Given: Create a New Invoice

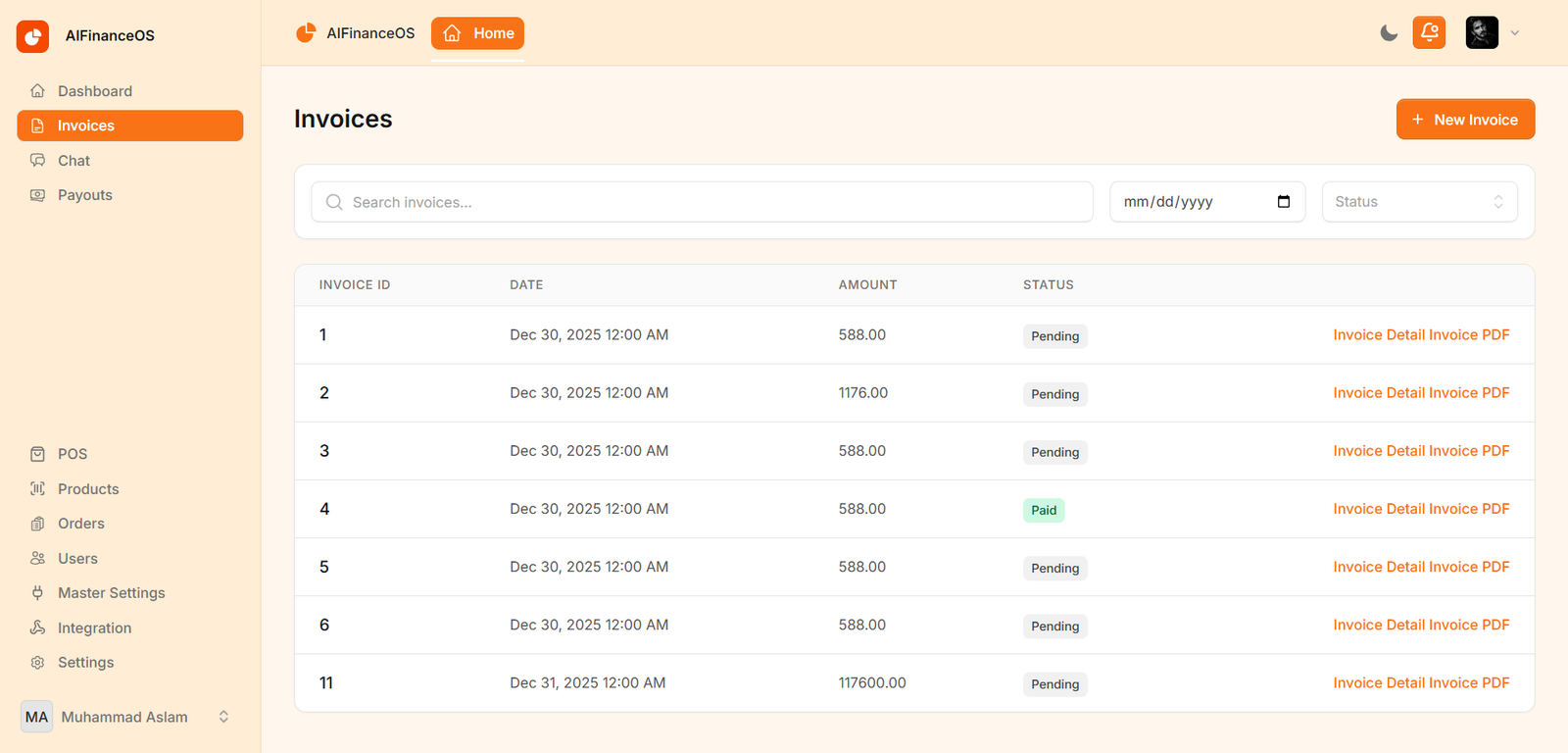Looking at the screenshot, I should [x=1465, y=120].
